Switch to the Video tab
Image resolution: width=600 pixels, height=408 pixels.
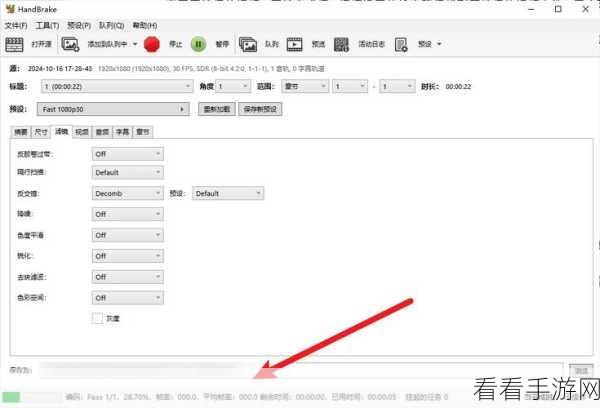pyautogui.click(x=82, y=132)
